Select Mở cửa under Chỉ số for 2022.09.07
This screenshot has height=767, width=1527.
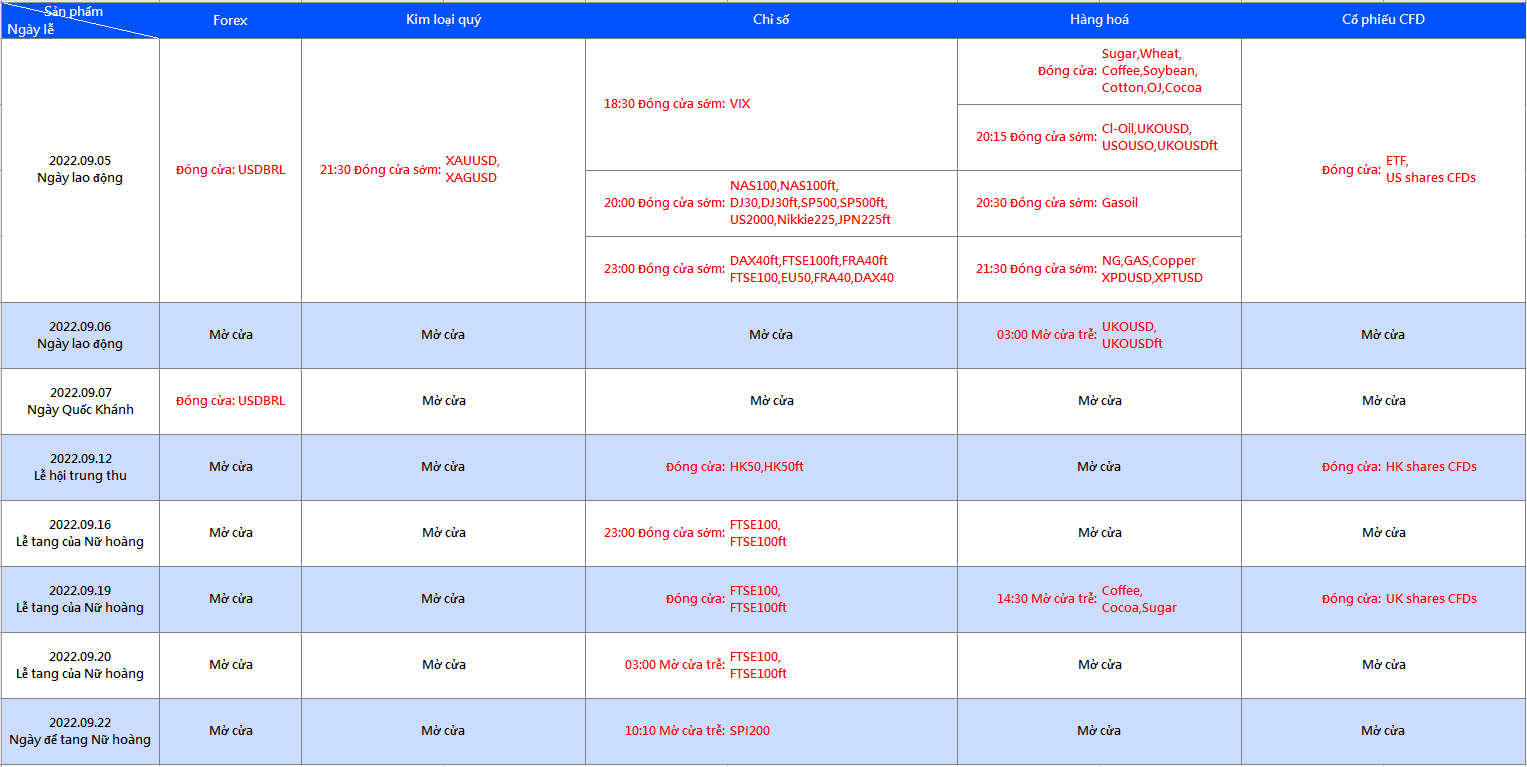[x=771, y=401]
